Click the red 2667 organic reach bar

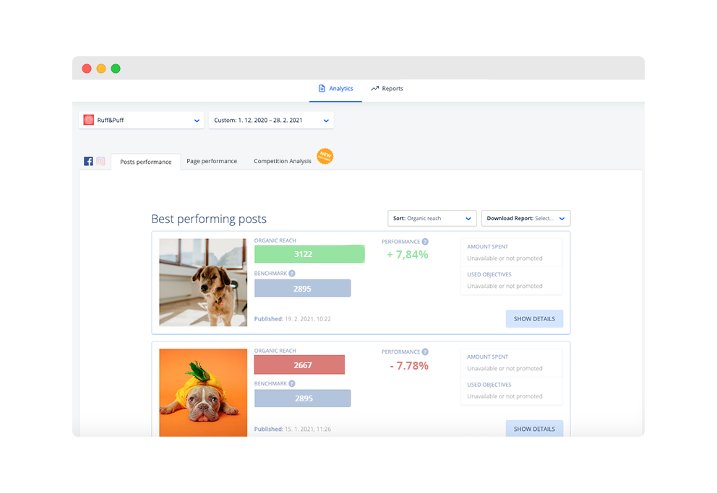coord(300,364)
